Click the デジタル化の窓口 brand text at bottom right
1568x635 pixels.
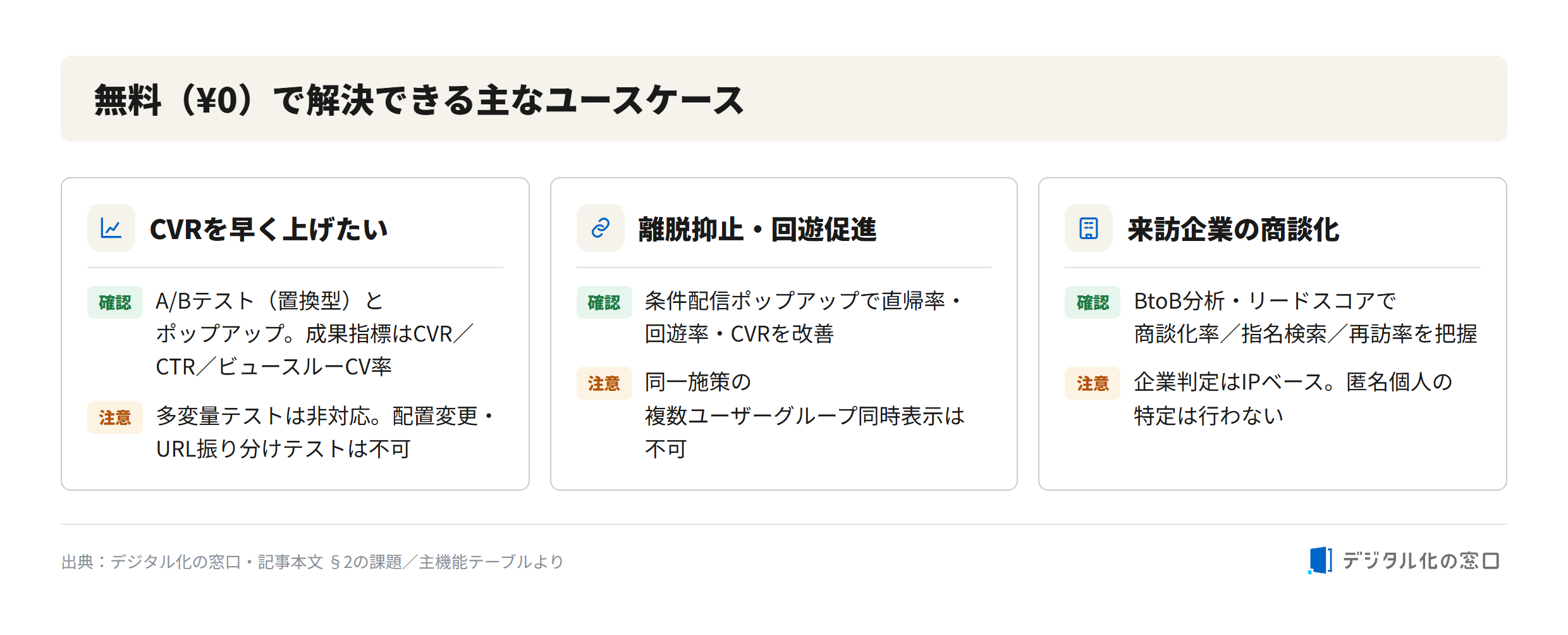coord(1421,561)
